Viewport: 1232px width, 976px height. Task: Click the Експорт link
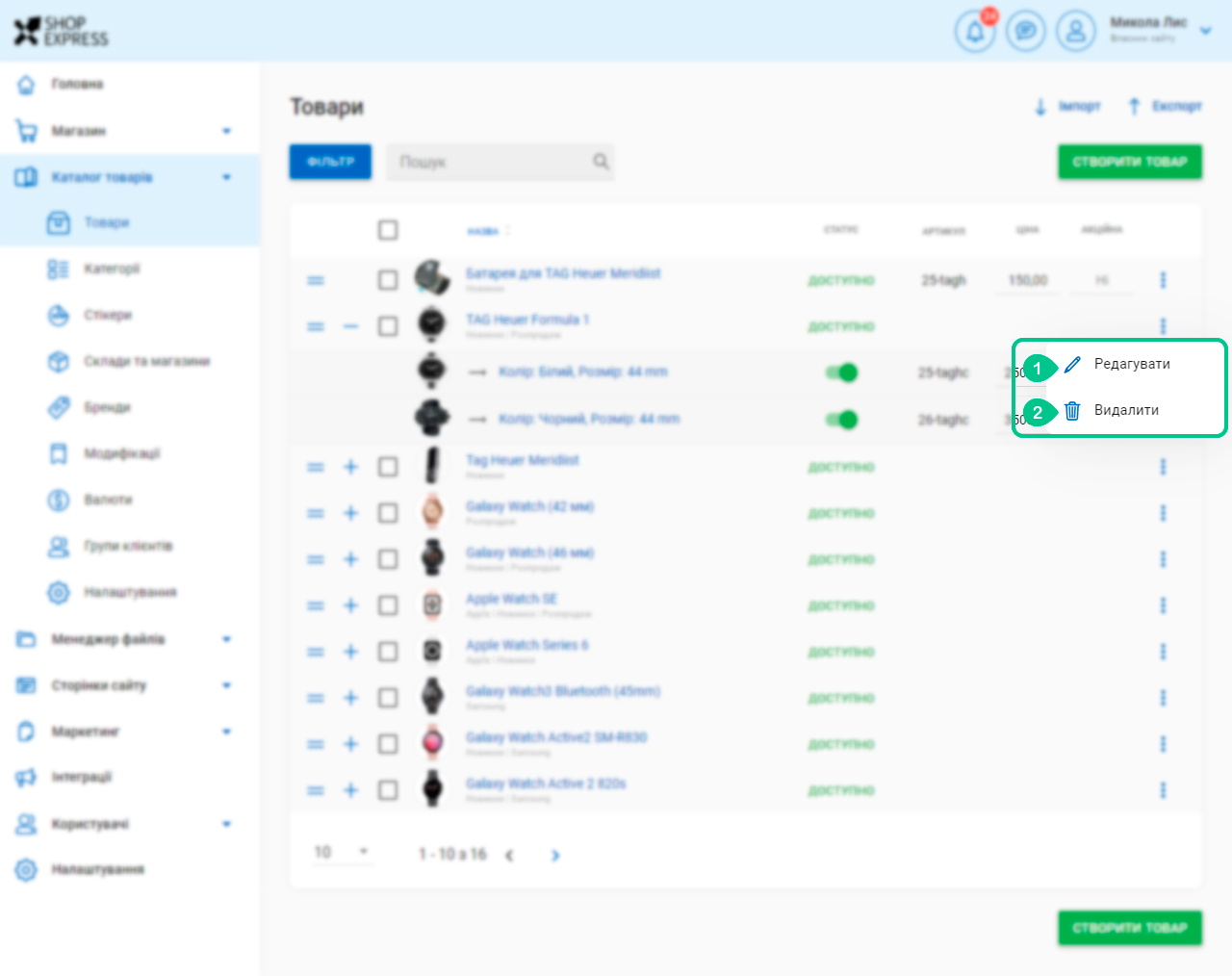click(x=1165, y=106)
